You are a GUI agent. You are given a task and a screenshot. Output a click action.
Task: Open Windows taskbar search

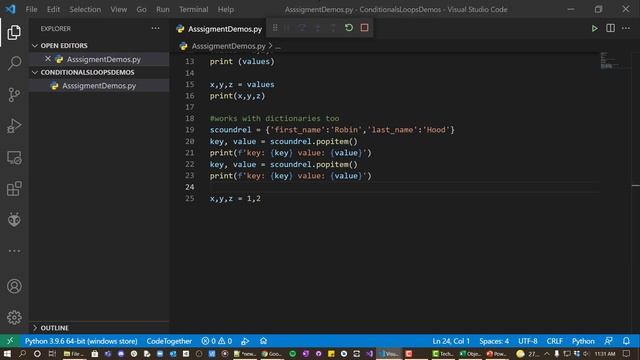coord(22,353)
